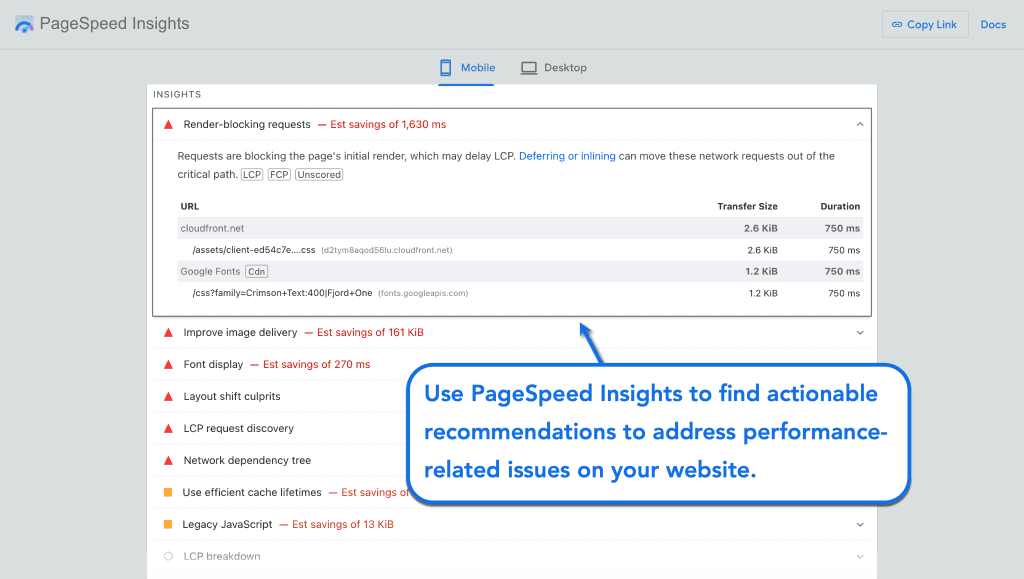Click the /css?family=Crimson+Text URL

click(x=282, y=293)
